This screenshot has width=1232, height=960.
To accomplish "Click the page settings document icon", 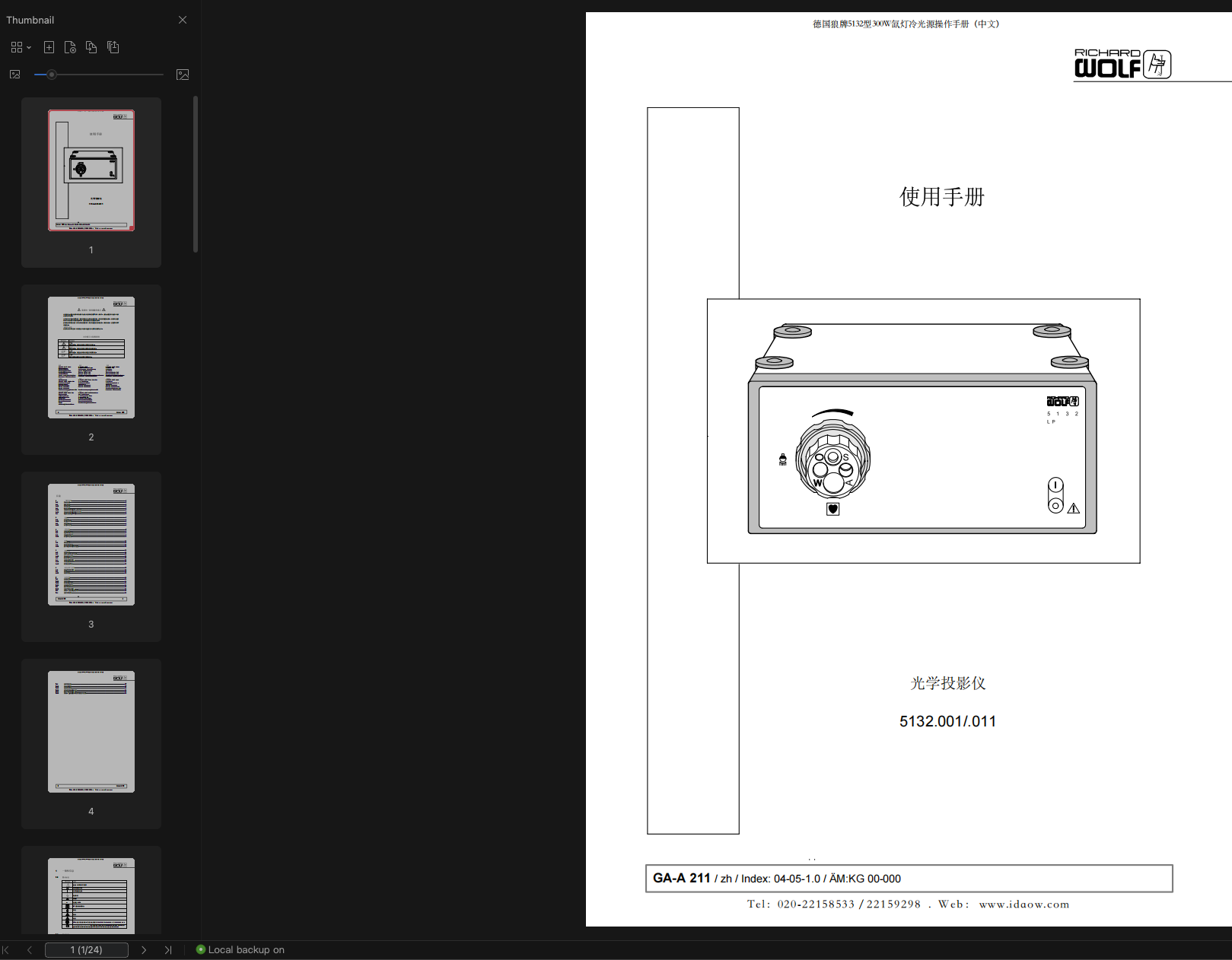I will 70,47.
